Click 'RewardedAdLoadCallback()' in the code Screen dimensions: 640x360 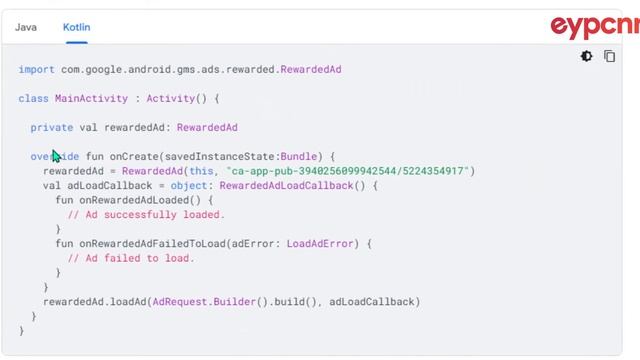tap(292, 185)
